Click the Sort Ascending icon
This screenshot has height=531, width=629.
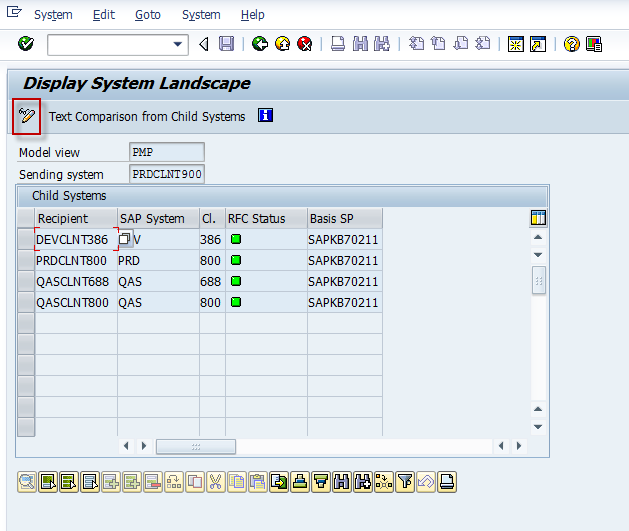(300, 482)
